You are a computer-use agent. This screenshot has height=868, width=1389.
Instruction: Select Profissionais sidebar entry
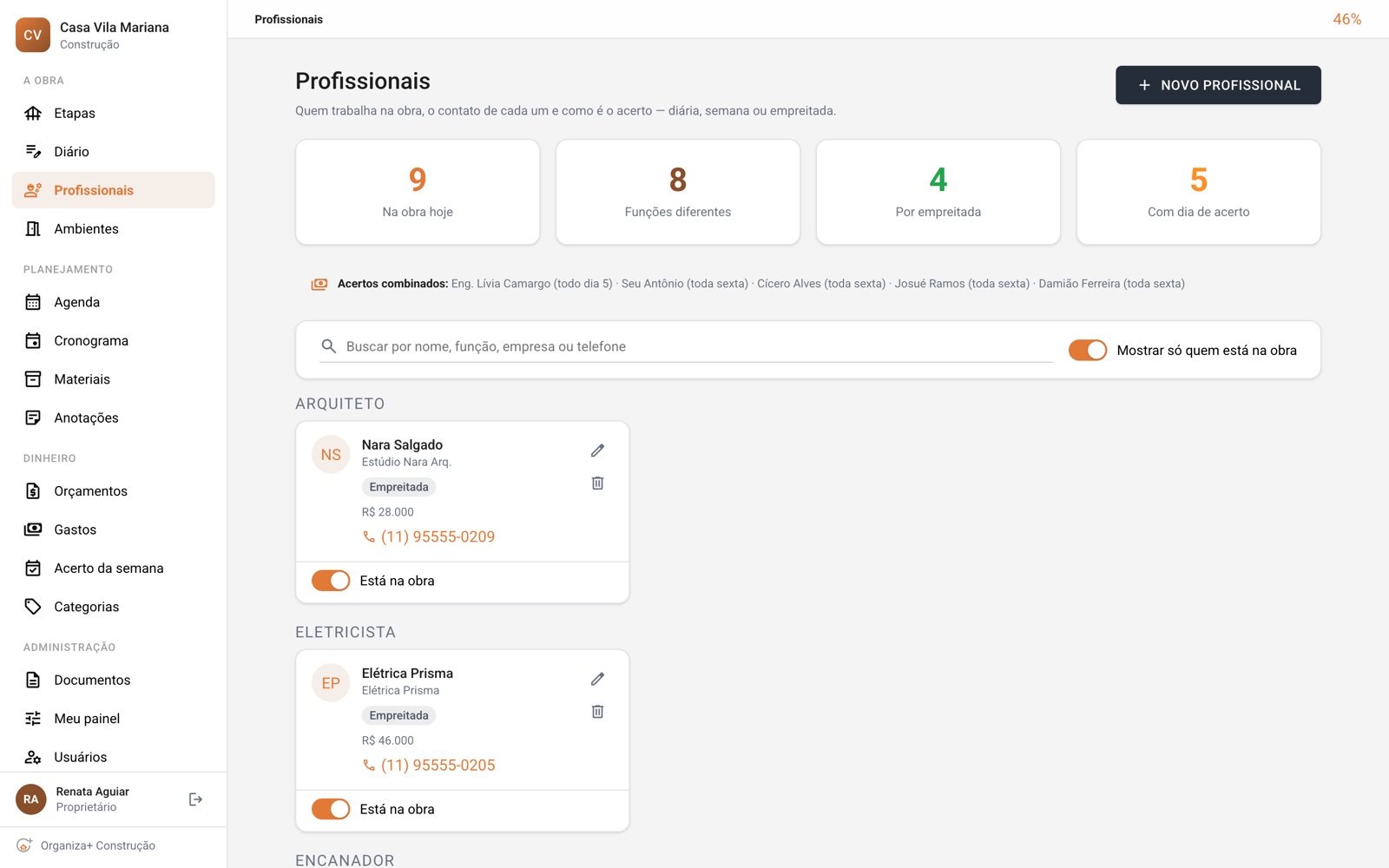[114, 190]
